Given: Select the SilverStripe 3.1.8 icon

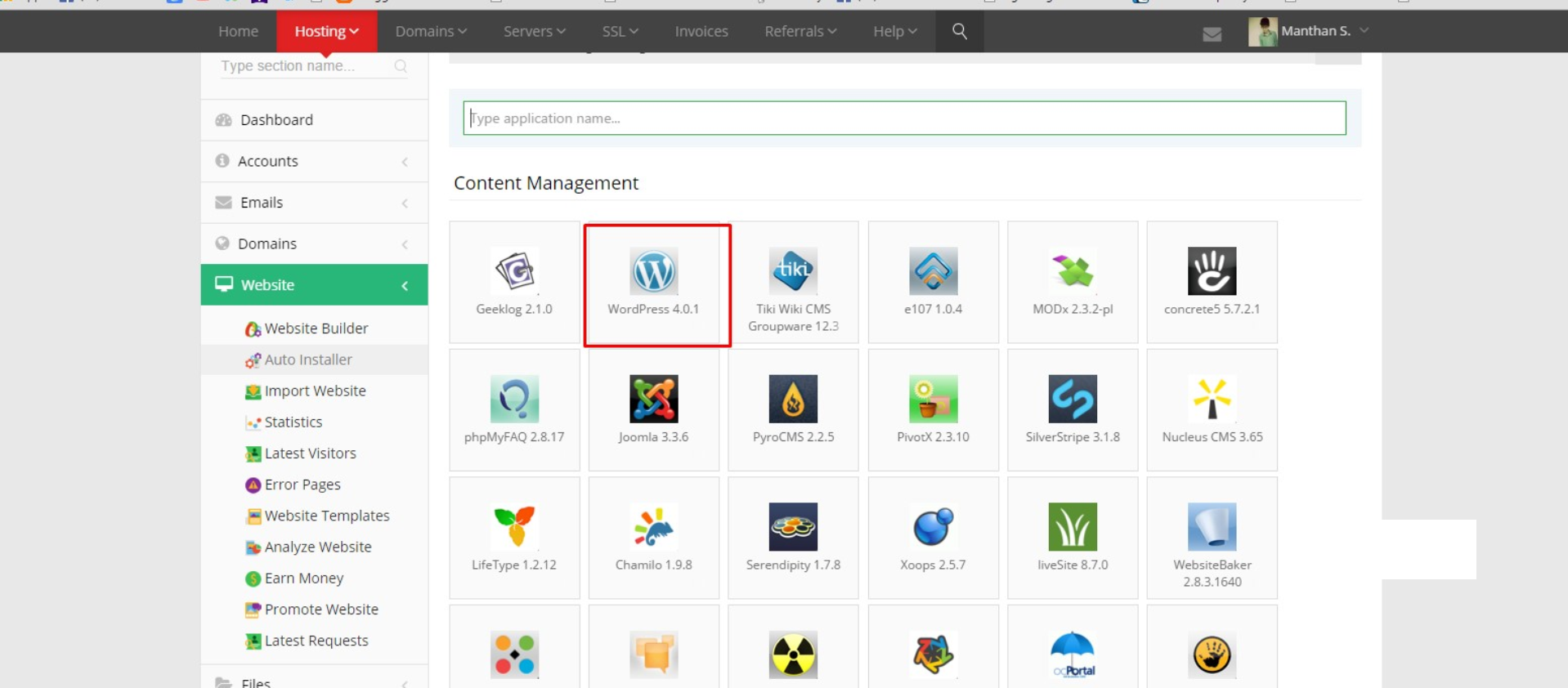Looking at the screenshot, I should coord(1073,400).
